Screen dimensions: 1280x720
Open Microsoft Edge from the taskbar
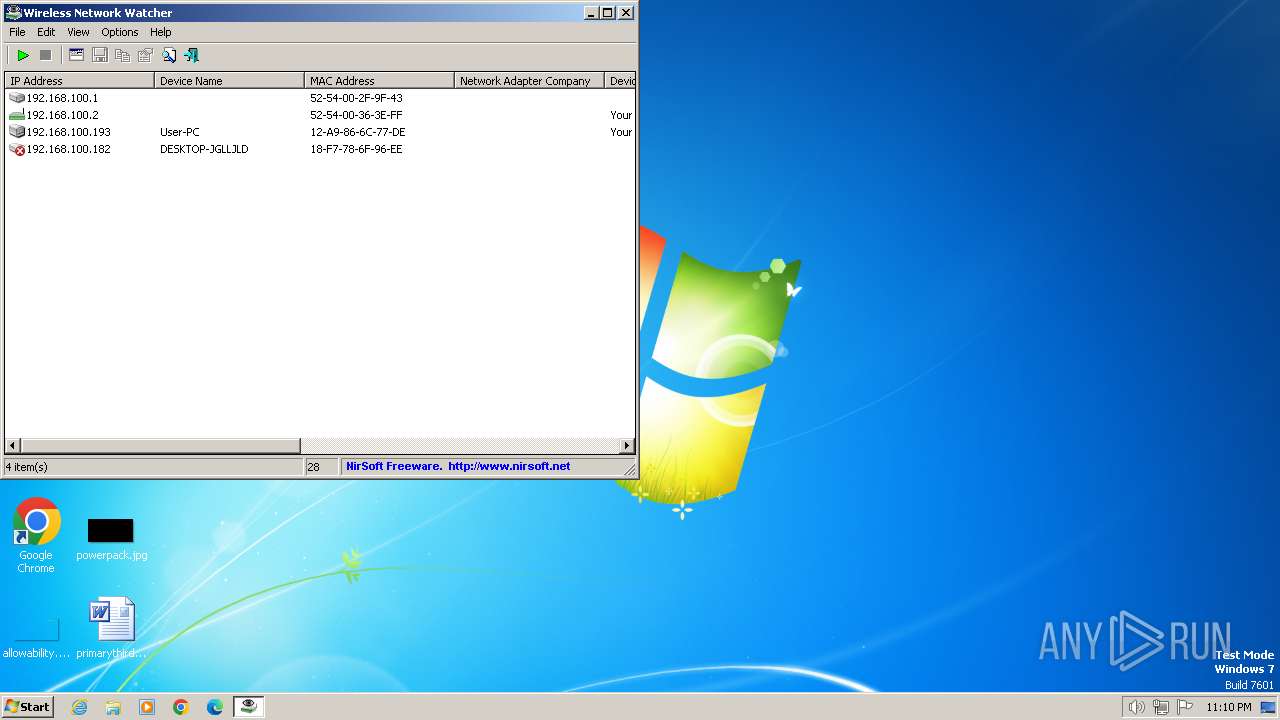point(215,707)
